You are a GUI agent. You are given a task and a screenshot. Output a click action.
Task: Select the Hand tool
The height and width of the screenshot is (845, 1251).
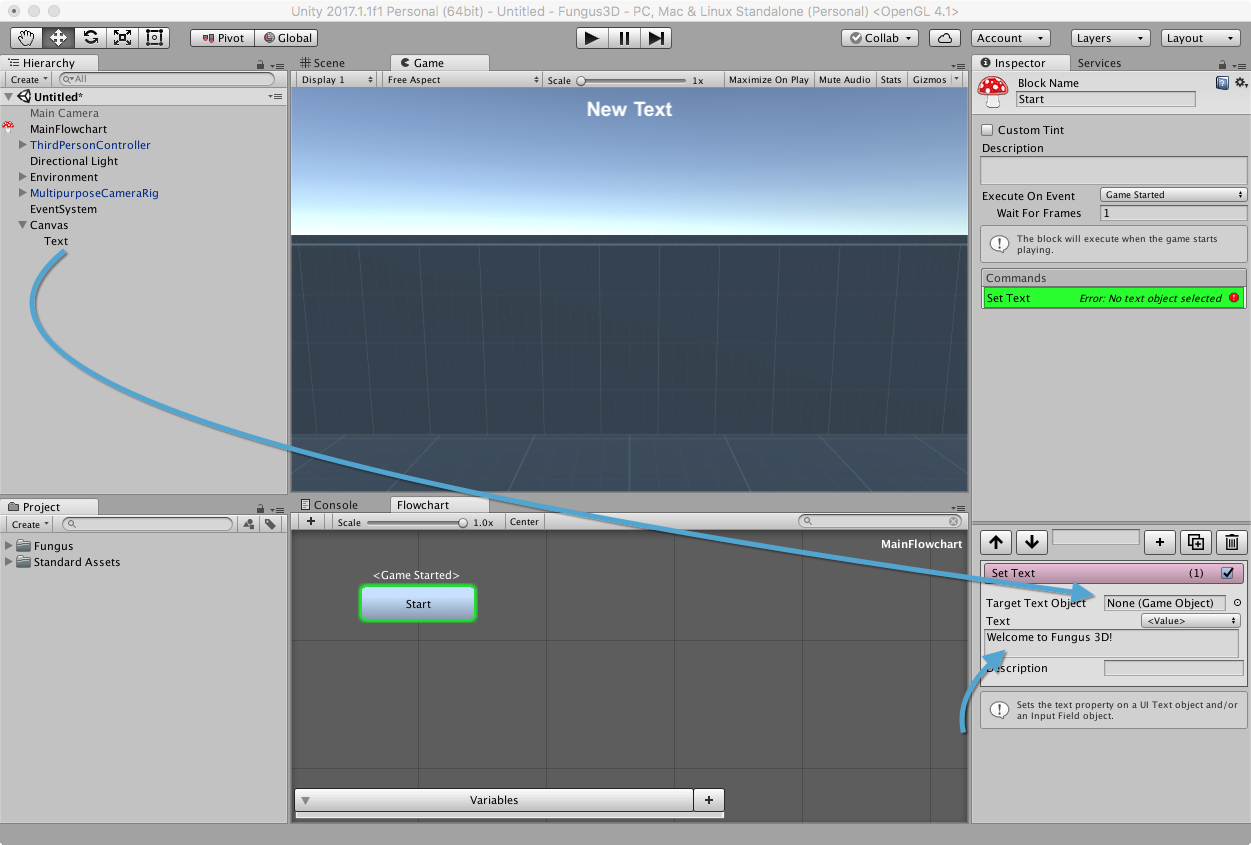pyautogui.click(x=27, y=38)
